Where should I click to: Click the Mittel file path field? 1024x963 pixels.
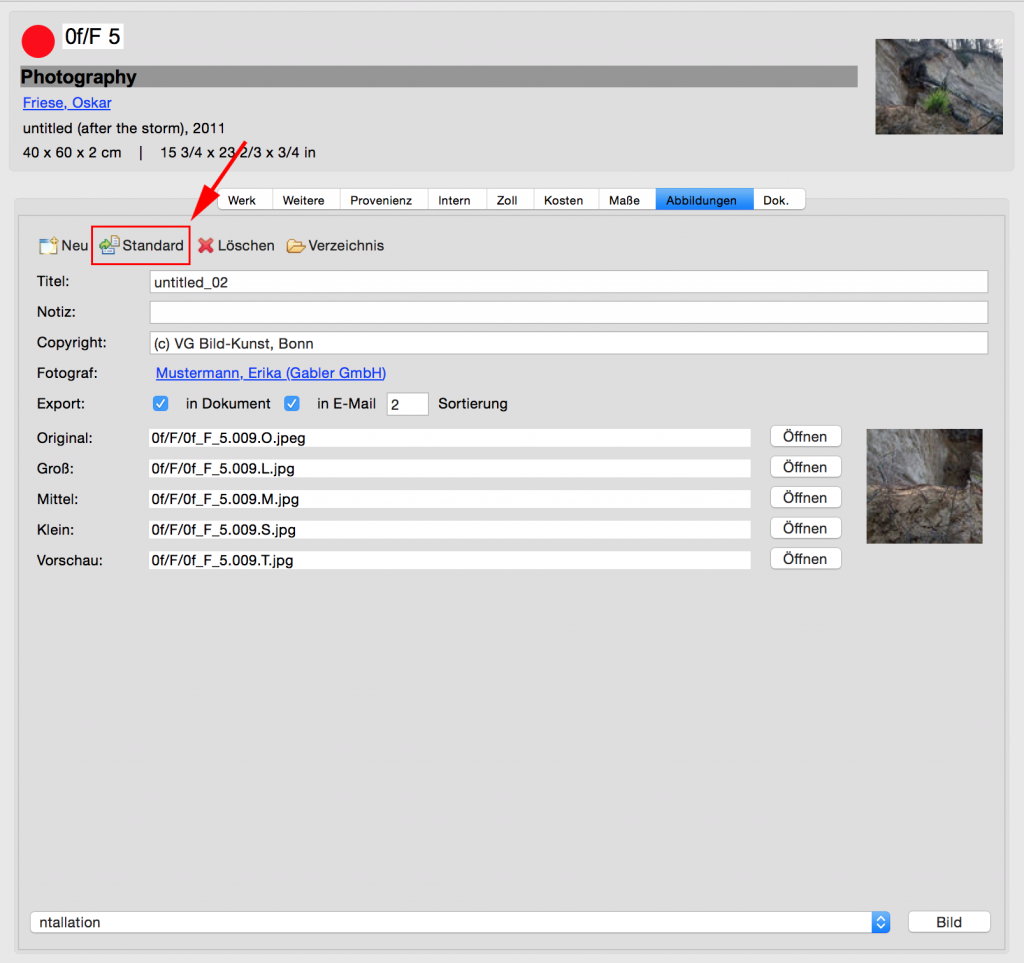click(449, 499)
